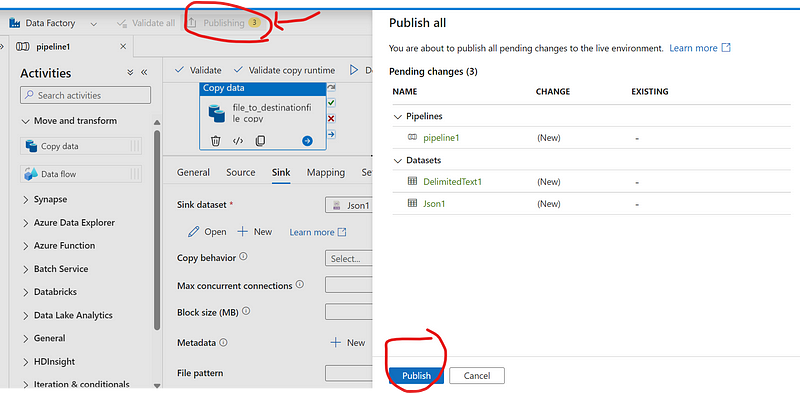Image resolution: width=800 pixels, height=394 pixels.
Task: Click the pipeline1 tab icon
Action: click(22, 46)
